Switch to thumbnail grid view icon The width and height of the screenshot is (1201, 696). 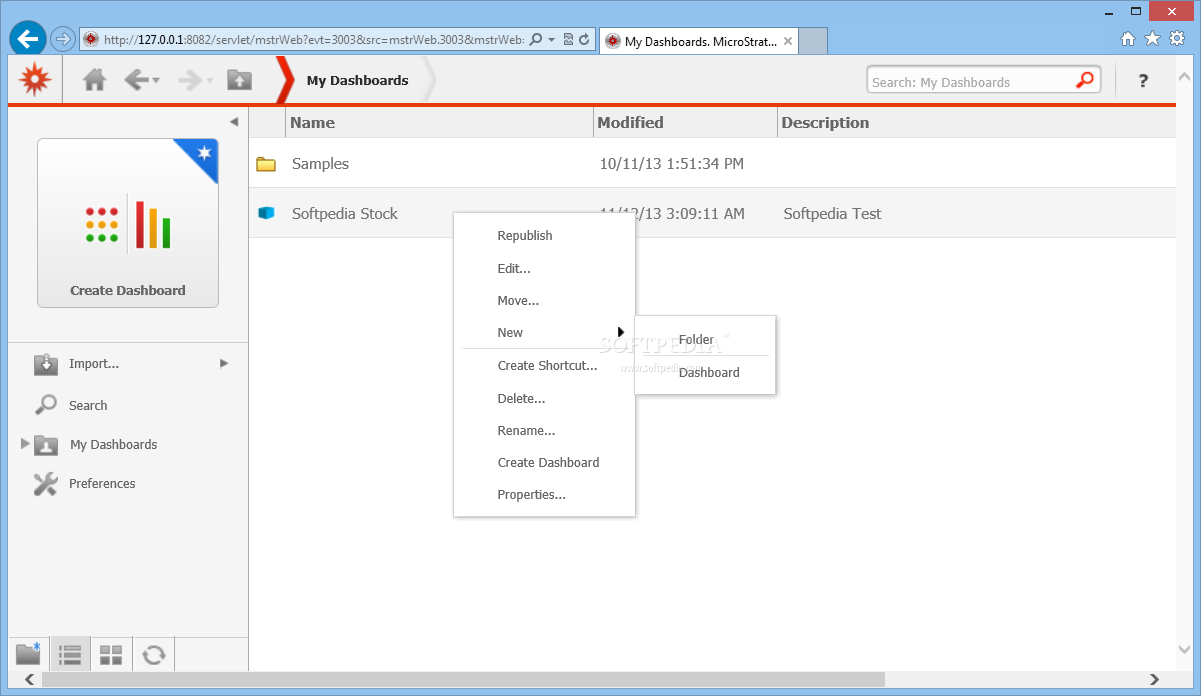coord(111,655)
